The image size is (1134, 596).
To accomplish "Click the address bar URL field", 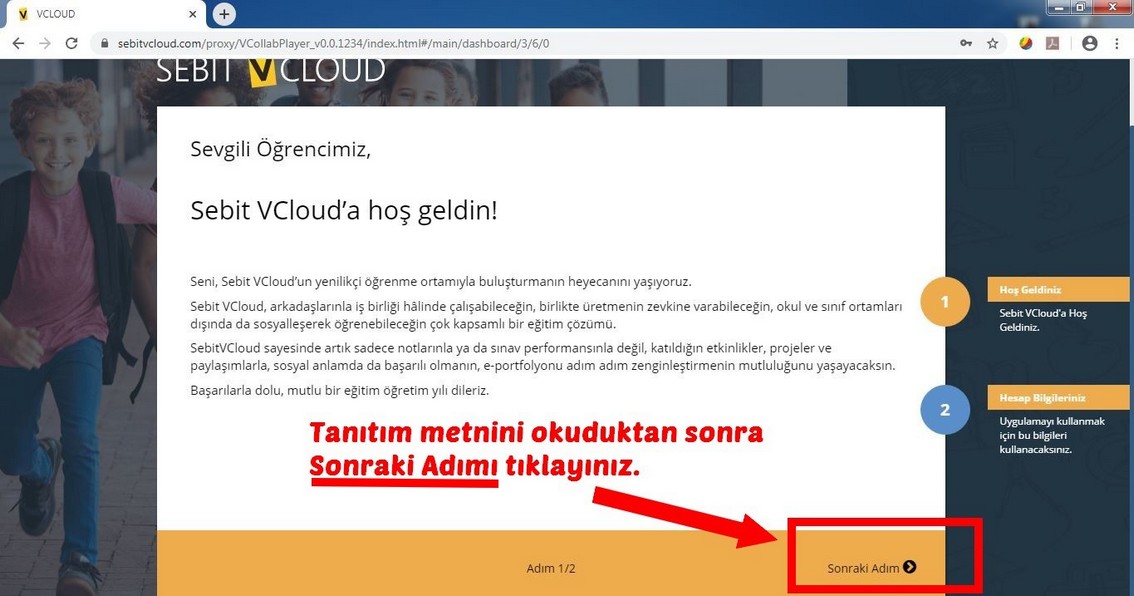I will (x=521, y=43).
